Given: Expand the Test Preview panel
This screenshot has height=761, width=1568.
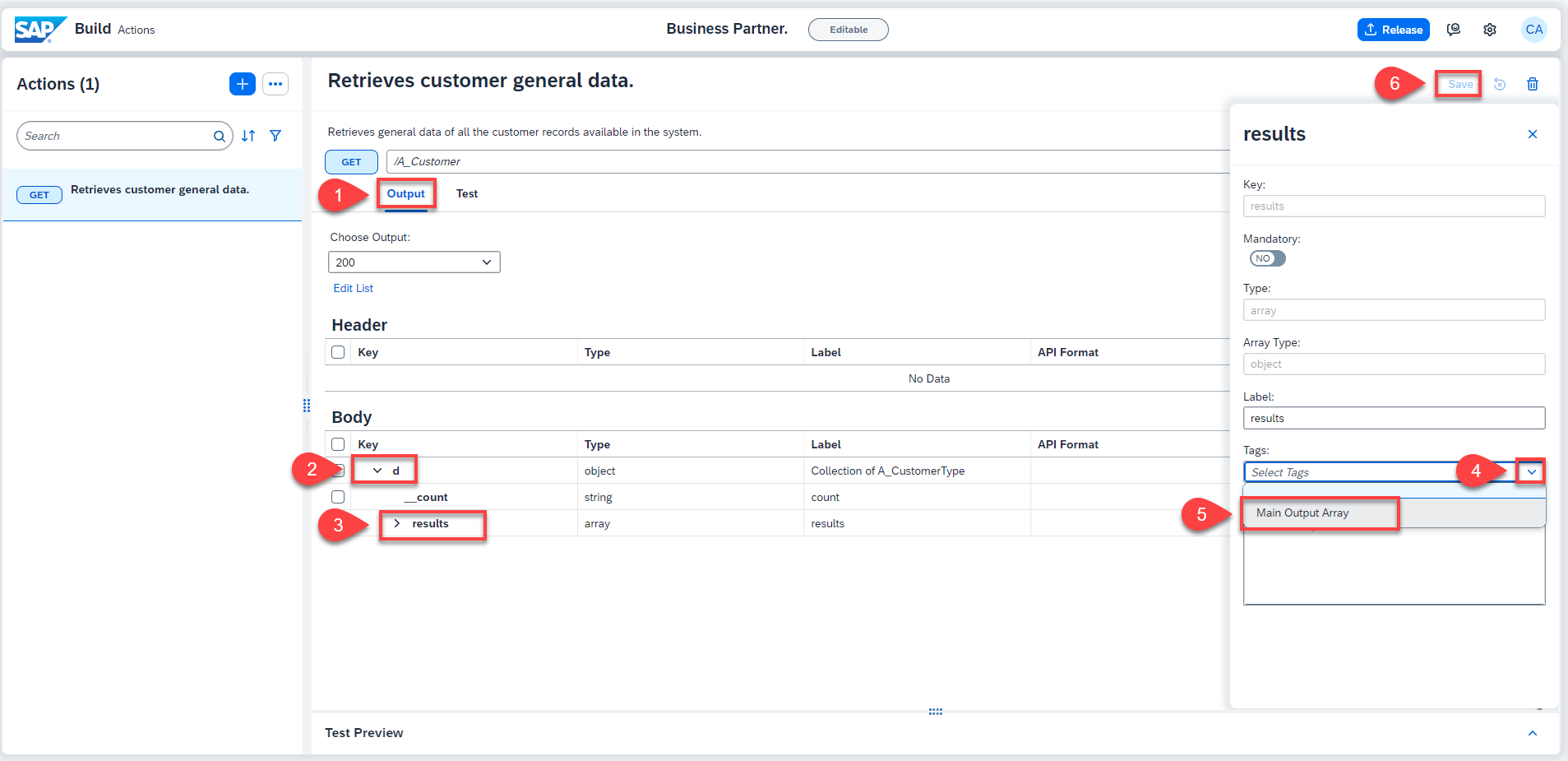Looking at the screenshot, I should (x=1533, y=733).
